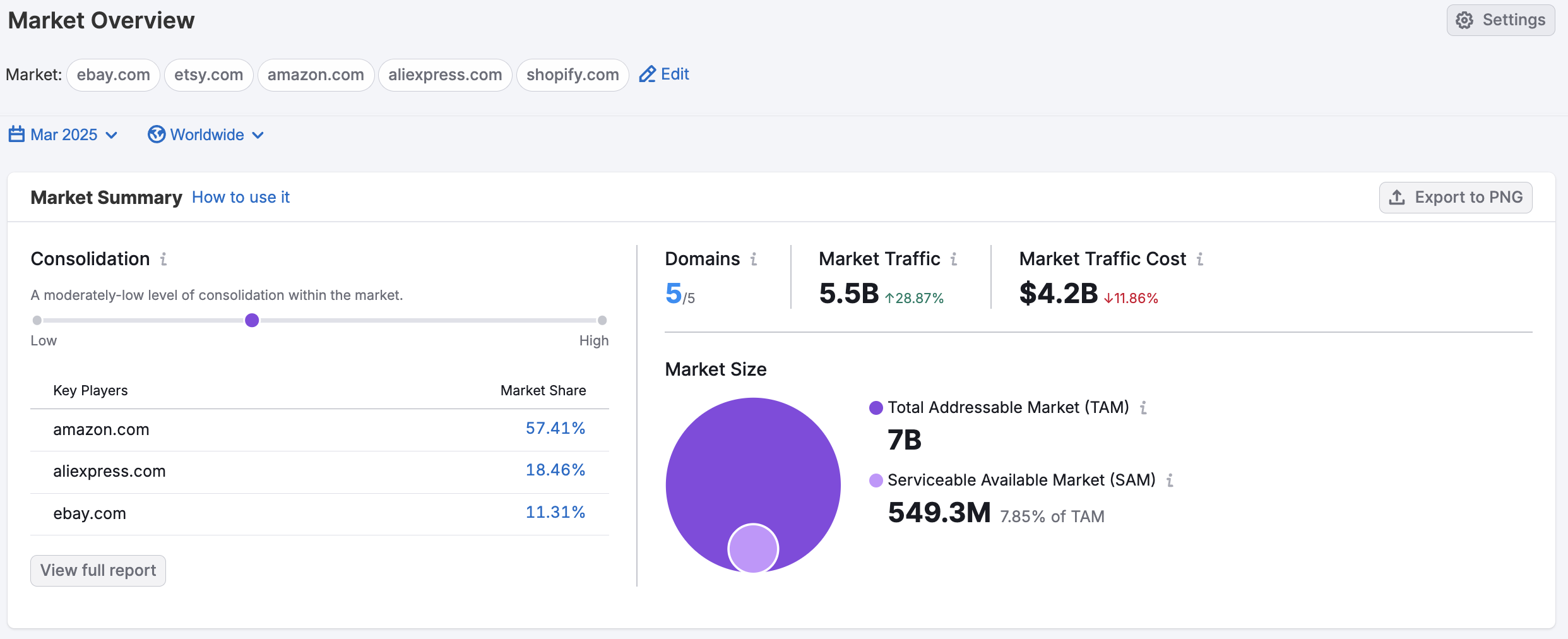Click the Domains info icon
Screen dimensions: 1568x639
click(754, 260)
